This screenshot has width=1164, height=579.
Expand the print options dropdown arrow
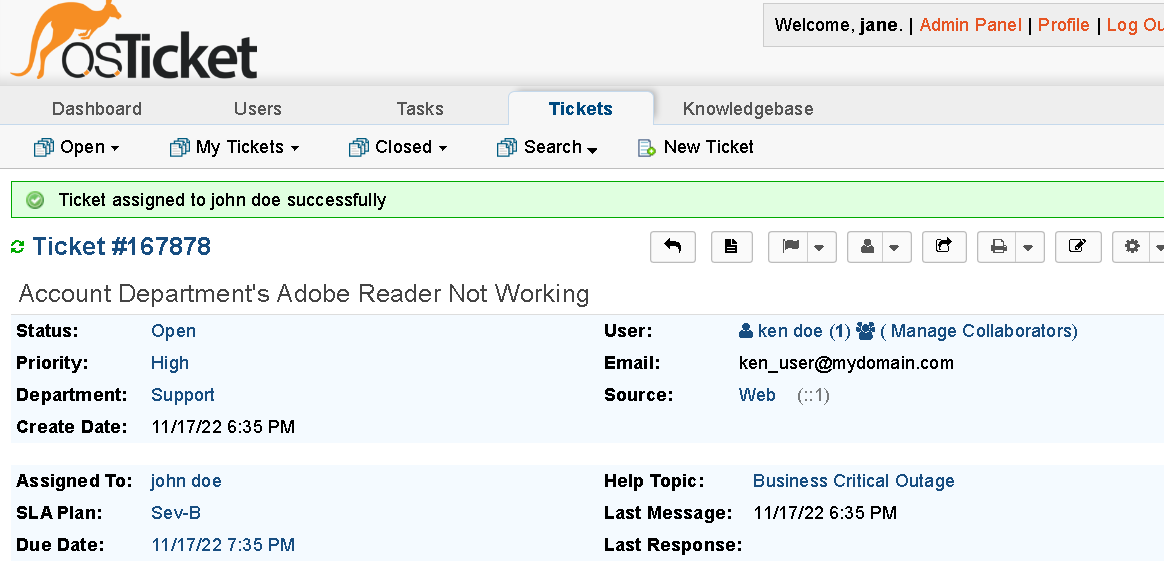click(1028, 246)
